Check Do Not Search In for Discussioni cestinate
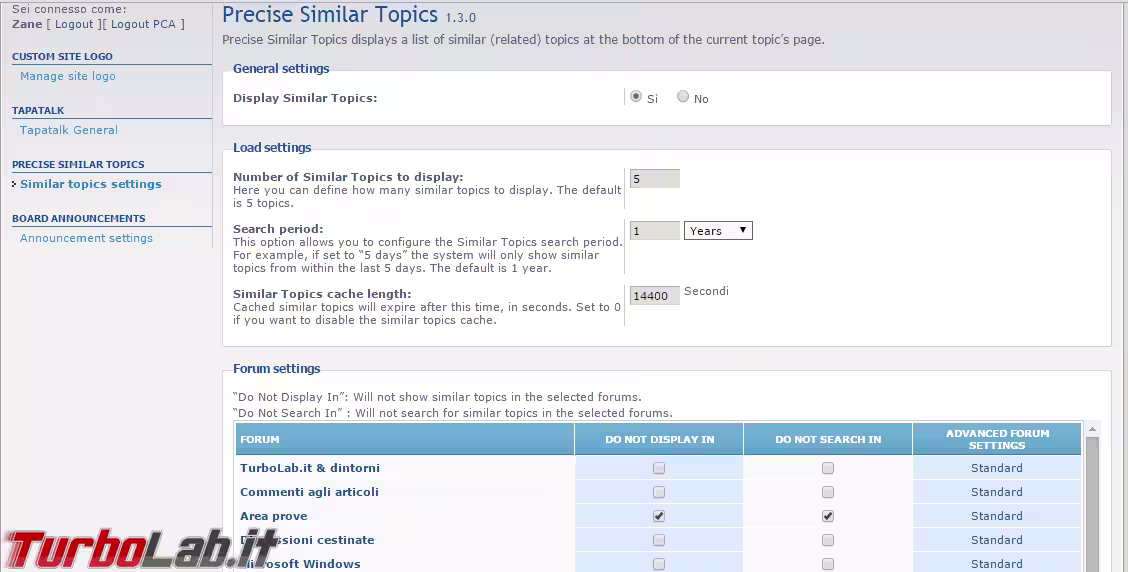This screenshot has height=572, width=1128. (x=828, y=540)
